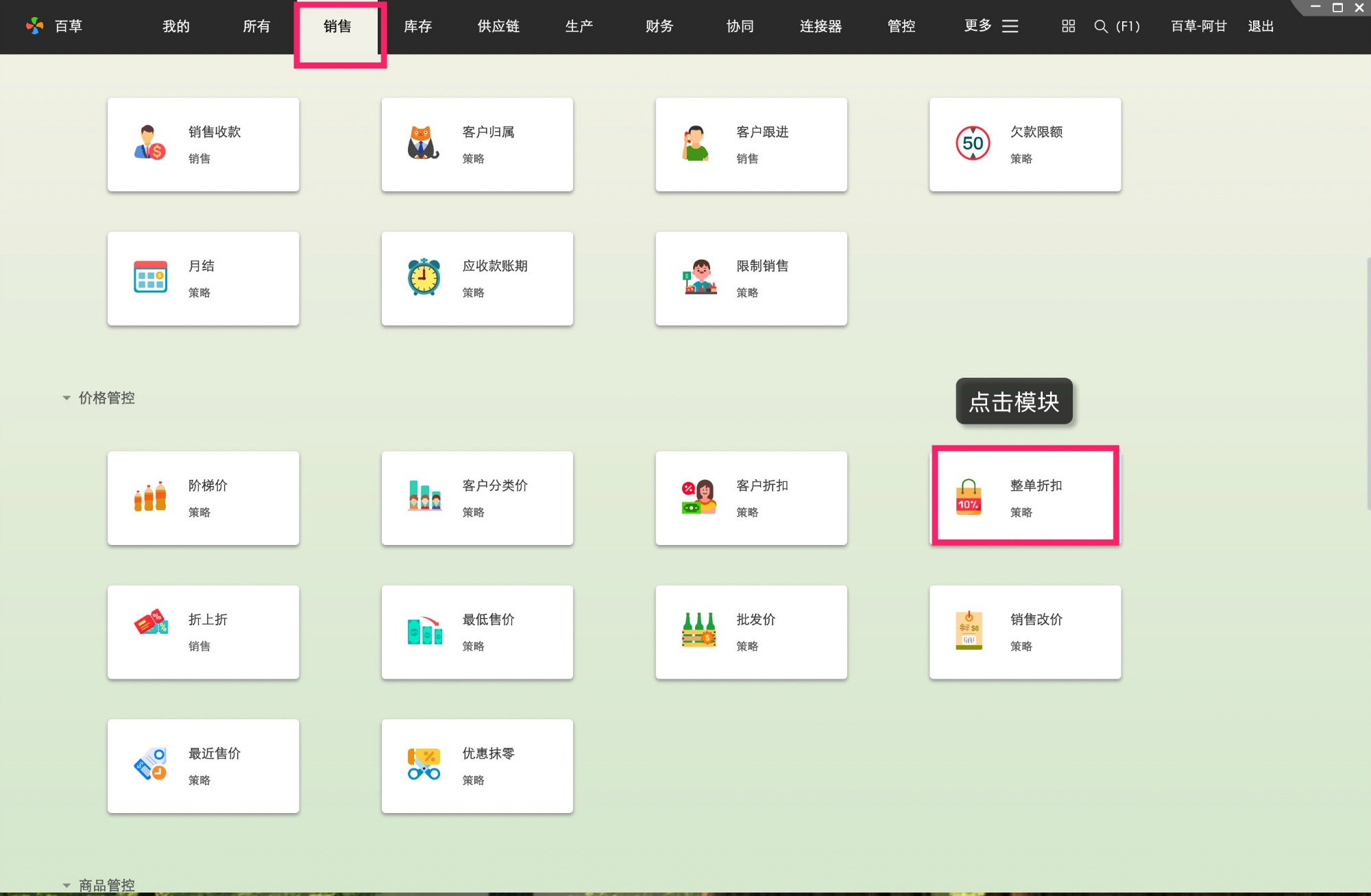The height and width of the screenshot is (896, 1371).
Task: Click the 整单折扣 discount bag icon
Action: pos(968,497)
